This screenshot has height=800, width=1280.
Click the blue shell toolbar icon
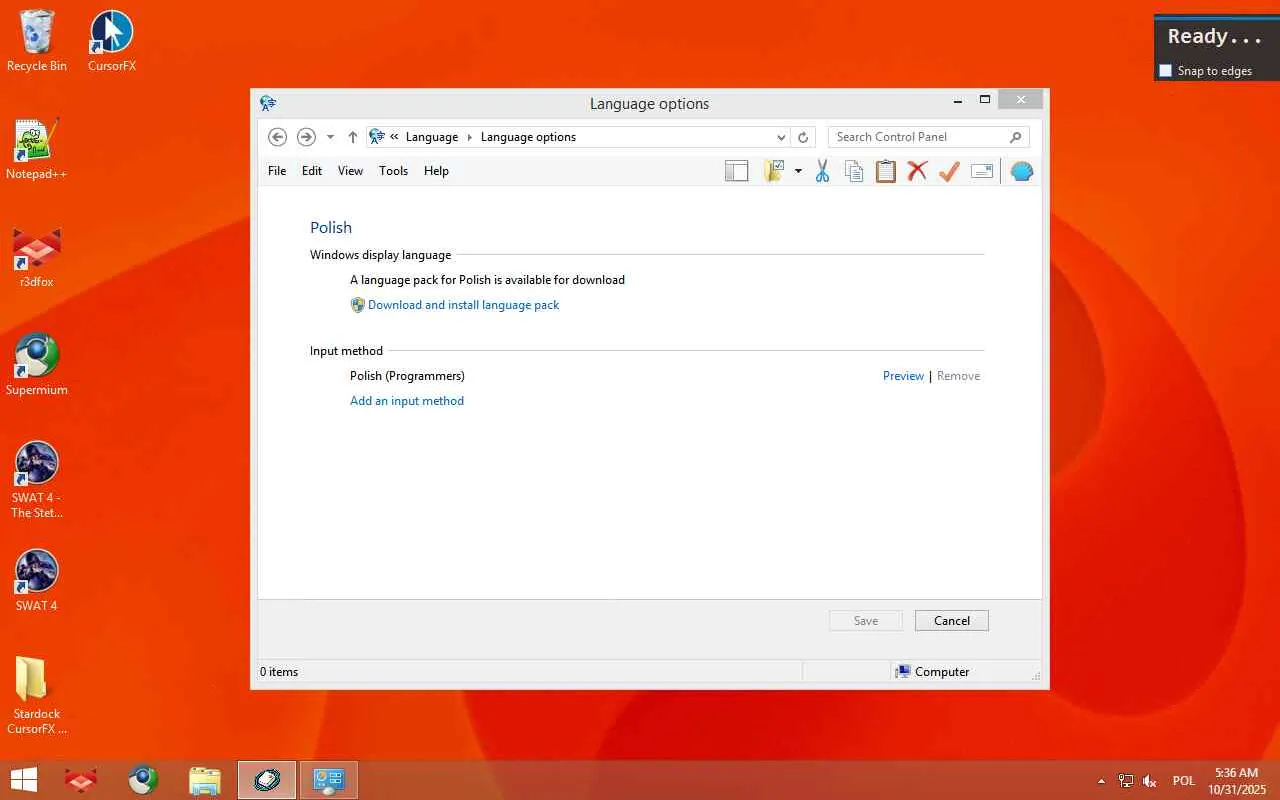click(x=1021, y=171)
